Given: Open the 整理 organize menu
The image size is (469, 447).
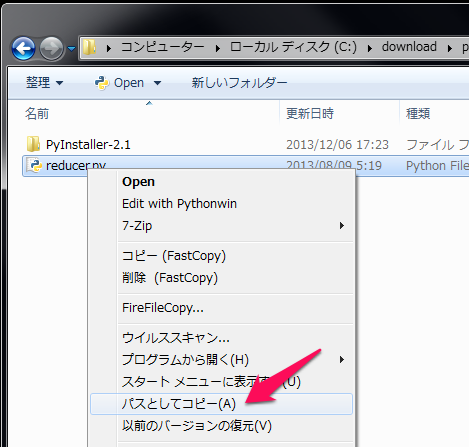Looking at the screenshot, I should (x=44, y=83).
